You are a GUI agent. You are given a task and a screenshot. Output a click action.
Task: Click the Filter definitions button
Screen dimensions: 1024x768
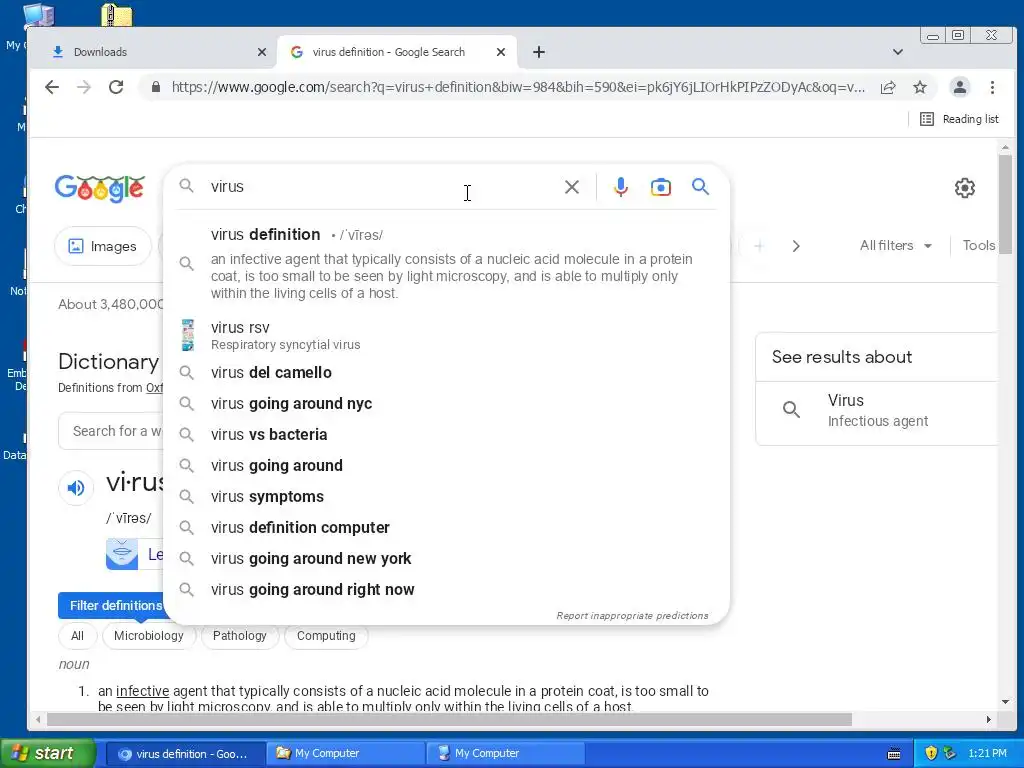click(x=112, y=606)
